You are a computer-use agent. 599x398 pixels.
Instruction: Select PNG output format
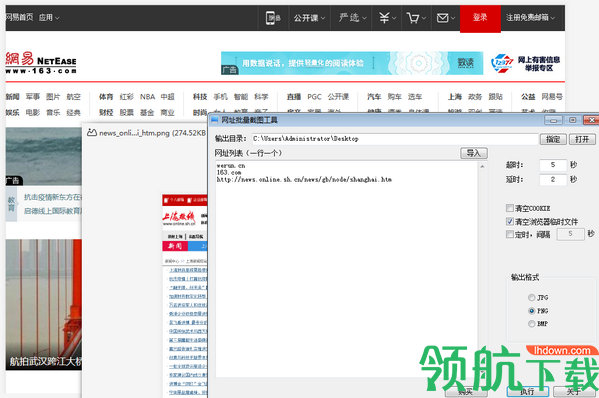(x=531, y=311)
